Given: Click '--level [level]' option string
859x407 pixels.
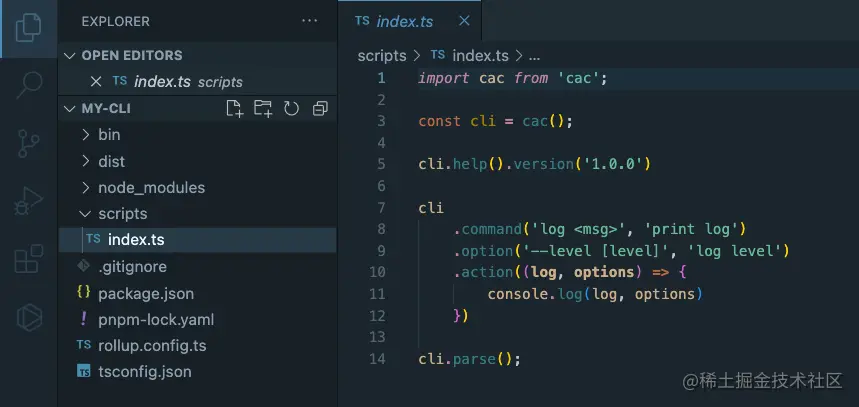Looking at the screenshot, I should tap(596, 251).
